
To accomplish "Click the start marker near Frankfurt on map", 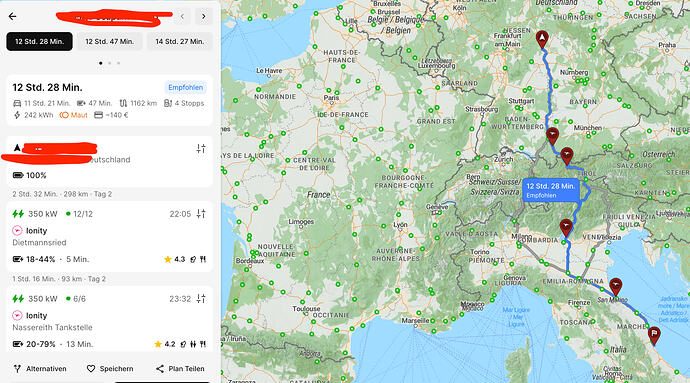I will click(x=542, y=39).
